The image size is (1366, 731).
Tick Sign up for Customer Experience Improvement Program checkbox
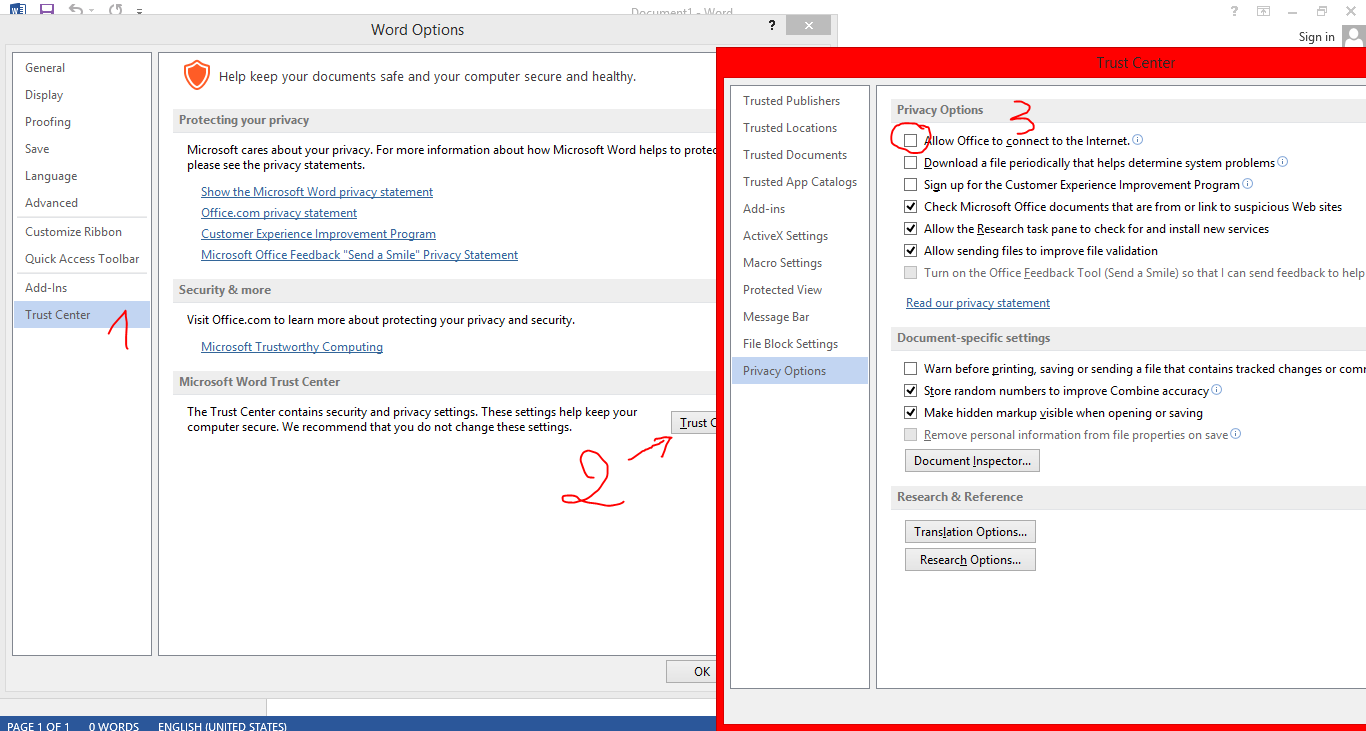[x=910, y=185]
